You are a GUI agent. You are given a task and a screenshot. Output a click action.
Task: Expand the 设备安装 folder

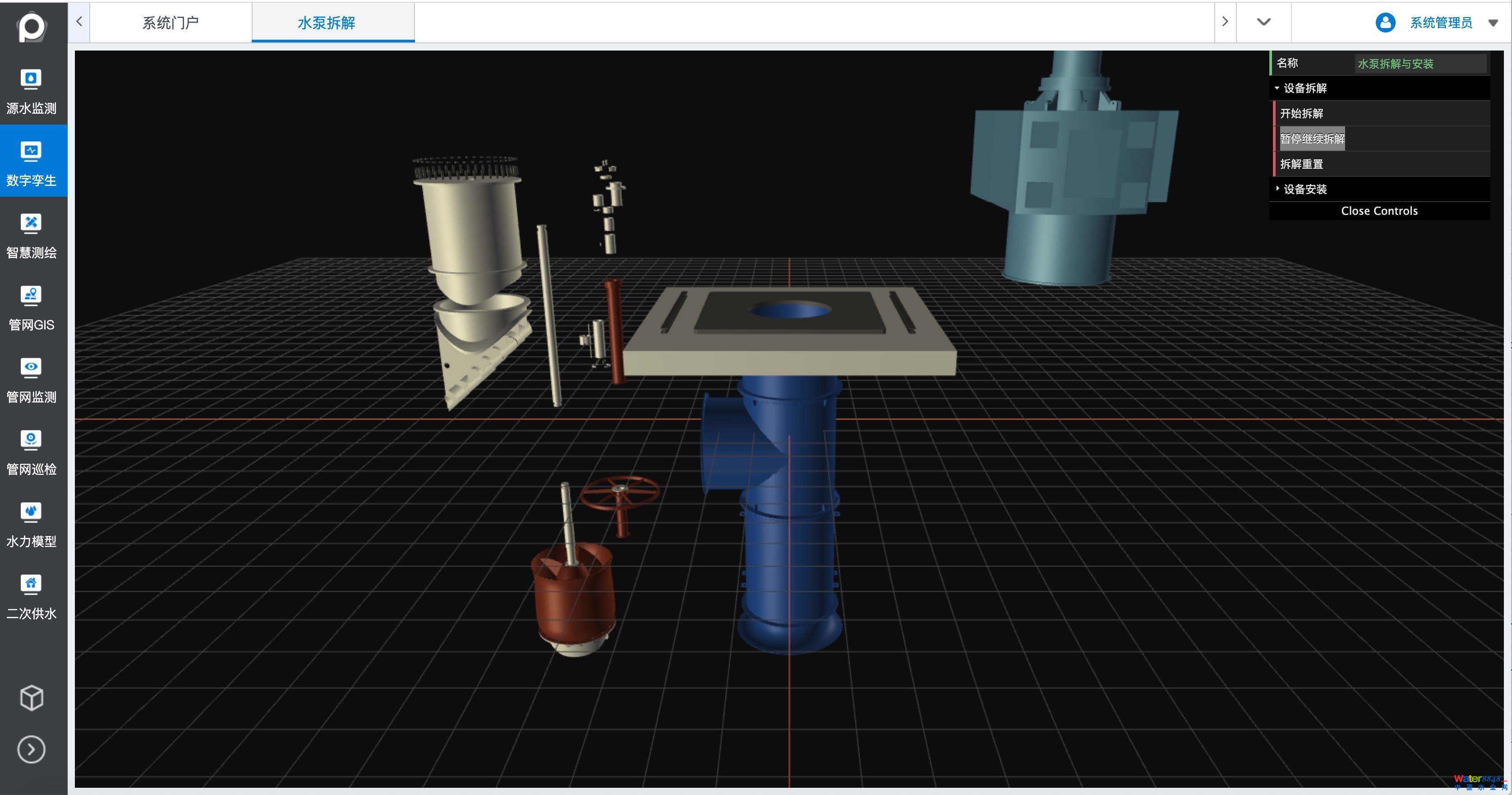[x=1304, y=189]
